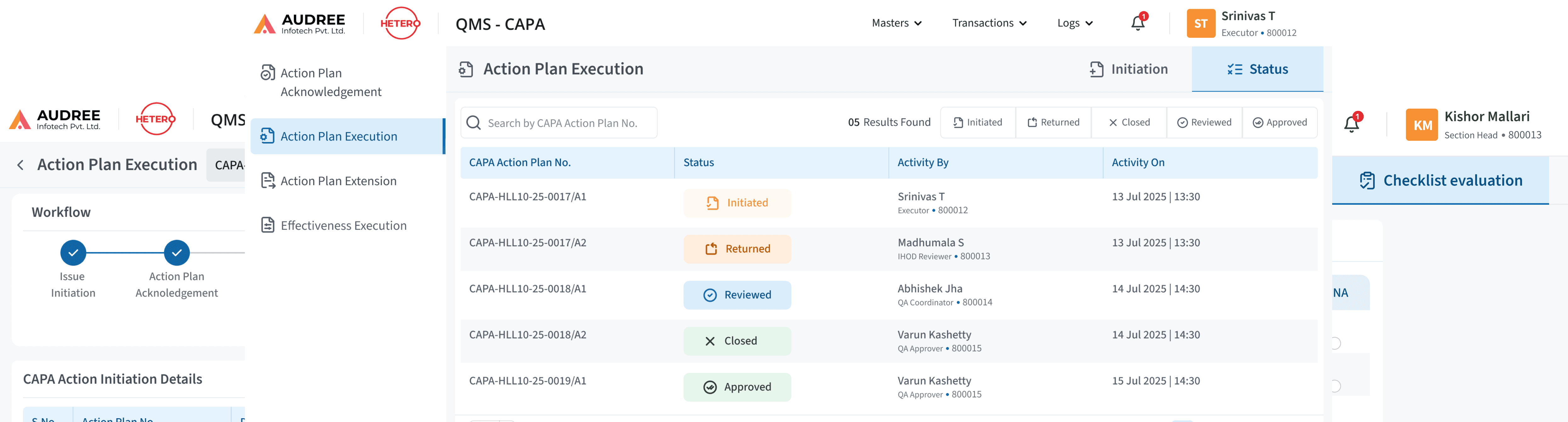Viewport: 1568px width, 422px height.
Task: Select the Action Plan Execution sidebar icon
Action: tap(268, 136)
